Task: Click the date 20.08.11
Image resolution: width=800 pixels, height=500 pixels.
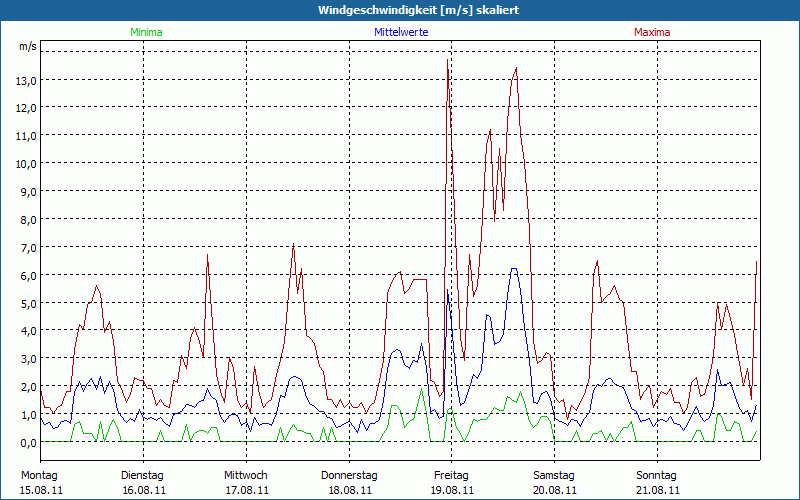Action: [555, 490]
